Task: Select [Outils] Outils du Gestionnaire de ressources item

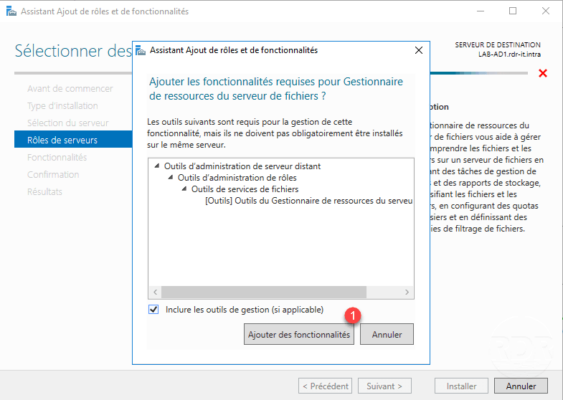Action: [x=309, y=200]
